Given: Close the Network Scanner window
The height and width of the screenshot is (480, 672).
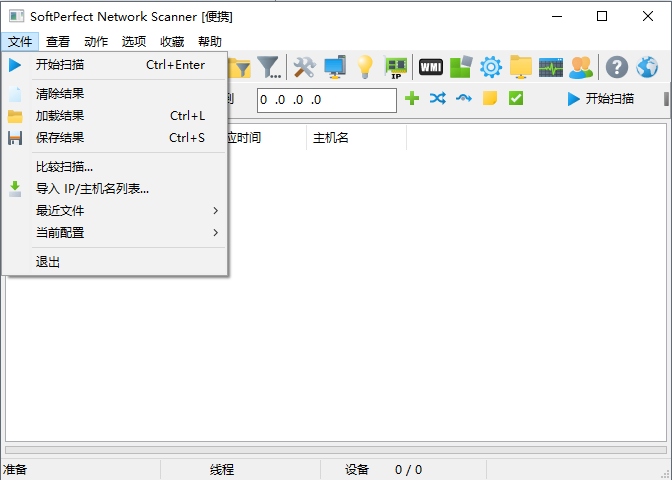Looking at the screenshot, I should [x=648, y=16].
